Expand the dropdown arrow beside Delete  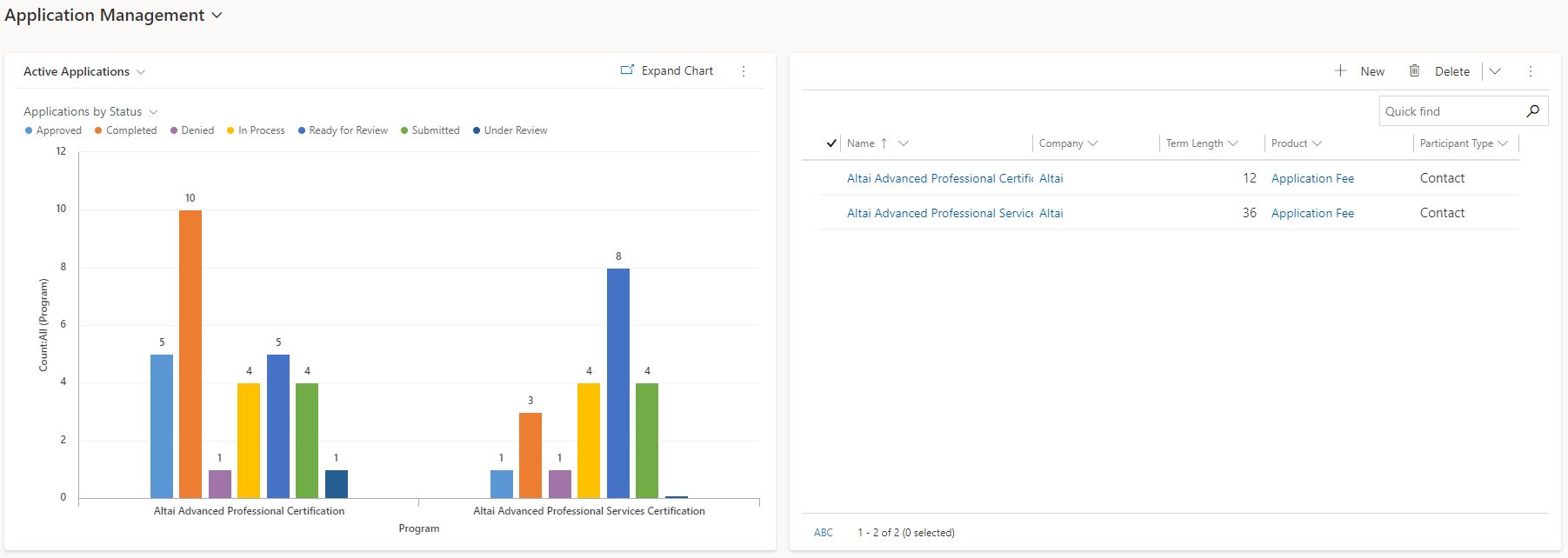point(1495,71)
